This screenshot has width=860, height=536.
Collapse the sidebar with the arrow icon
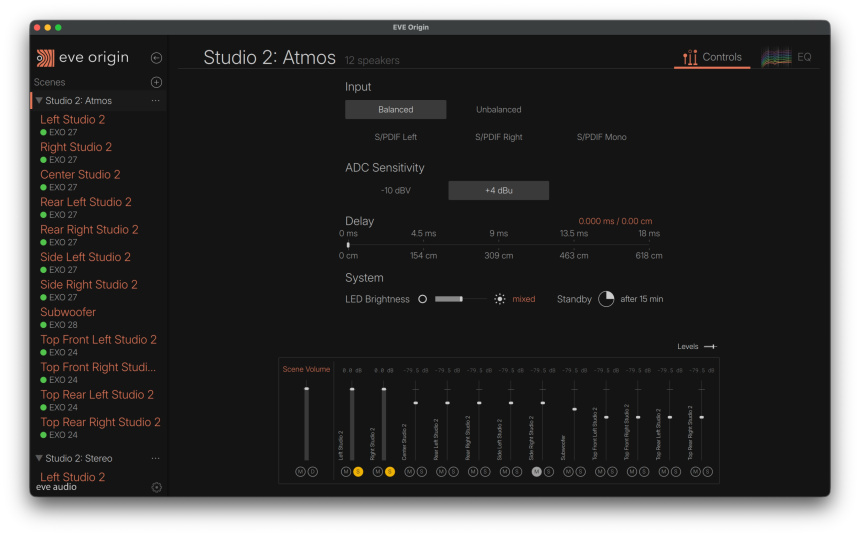click(156, 58)
